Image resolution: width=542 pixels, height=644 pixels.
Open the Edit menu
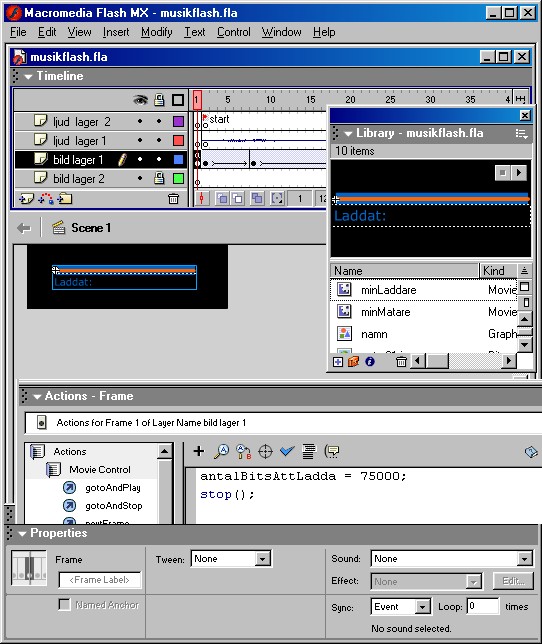[47, 32]
